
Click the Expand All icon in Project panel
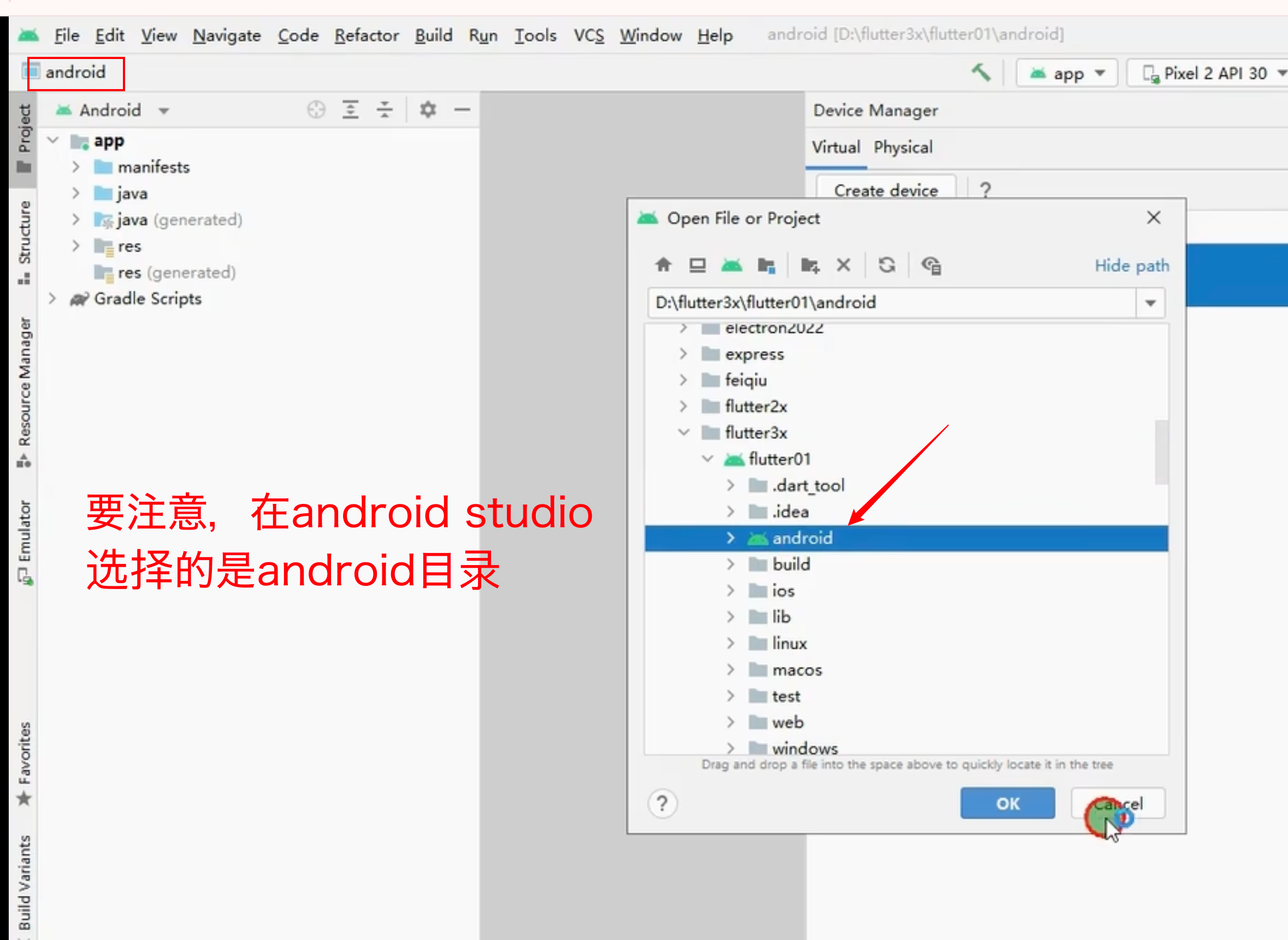[350, 109]
